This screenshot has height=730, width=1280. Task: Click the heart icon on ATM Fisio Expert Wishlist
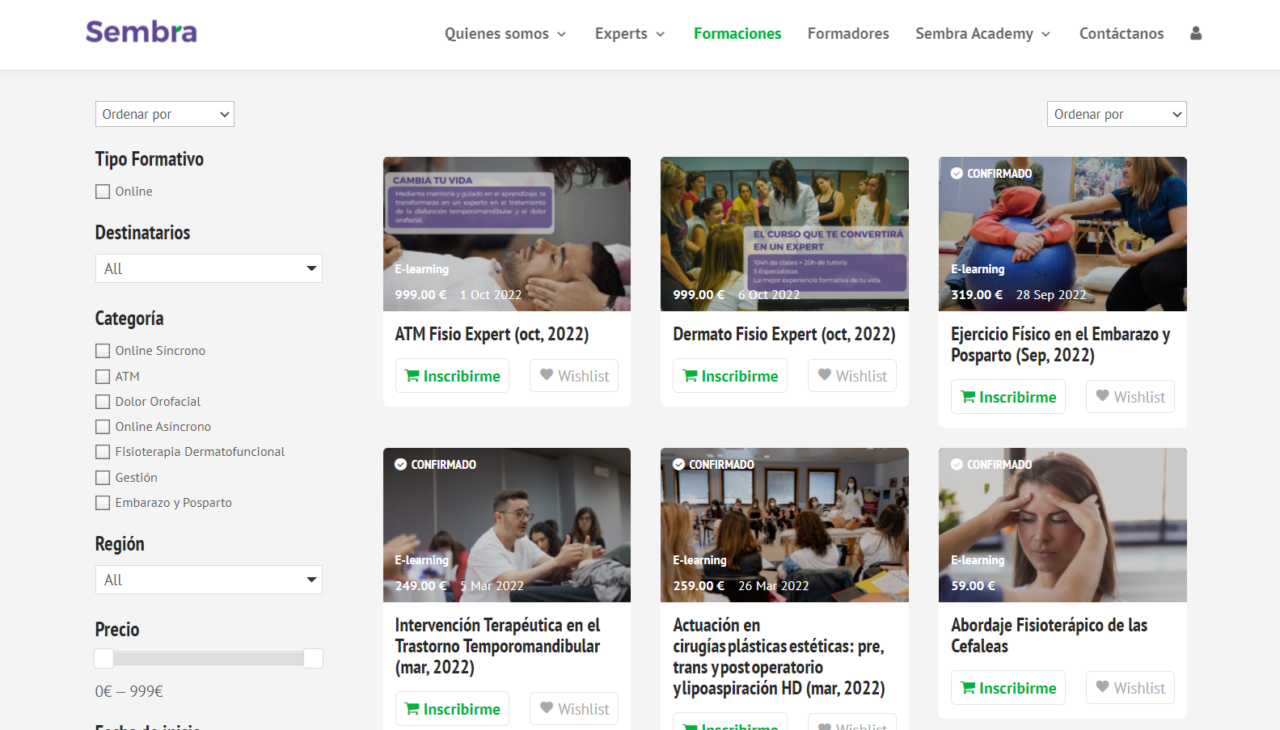click(546, 375)
